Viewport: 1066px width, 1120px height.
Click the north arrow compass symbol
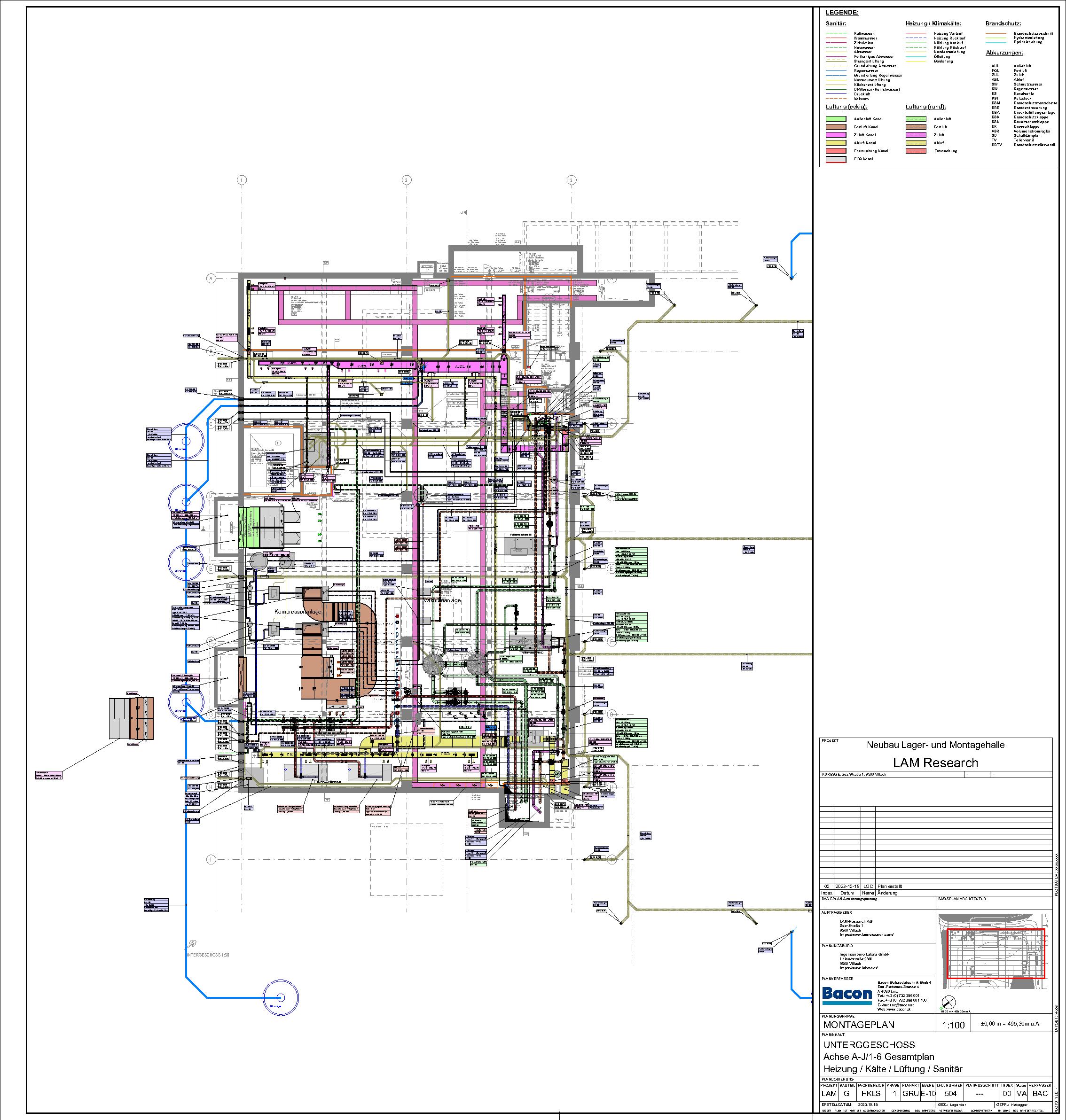tap(948, 1003)
